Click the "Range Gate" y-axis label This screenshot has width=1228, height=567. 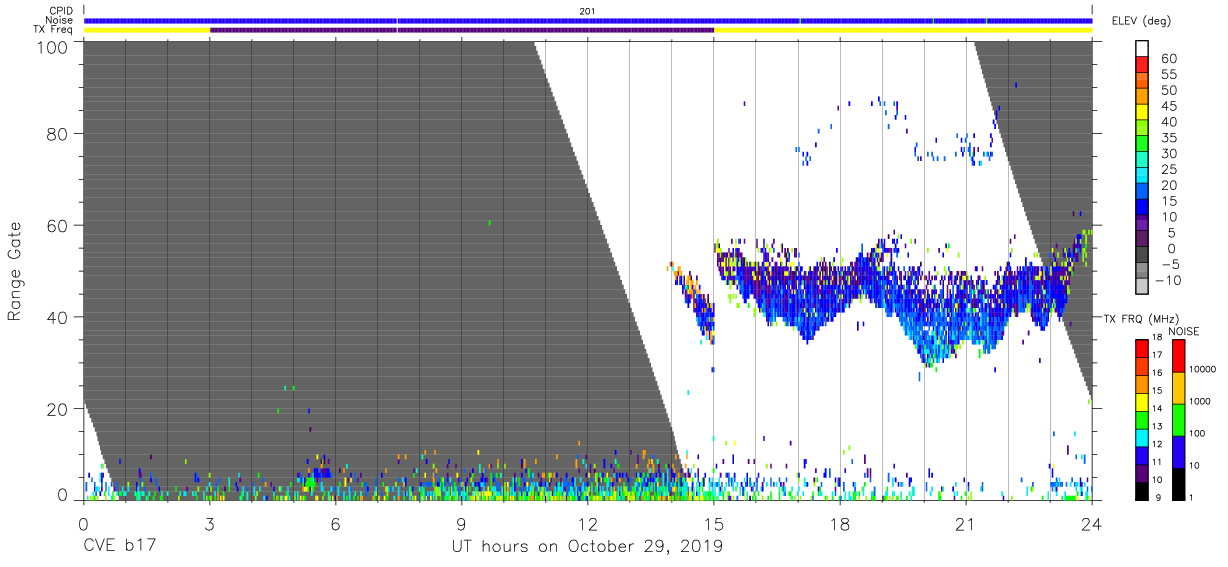click(15, 271)
